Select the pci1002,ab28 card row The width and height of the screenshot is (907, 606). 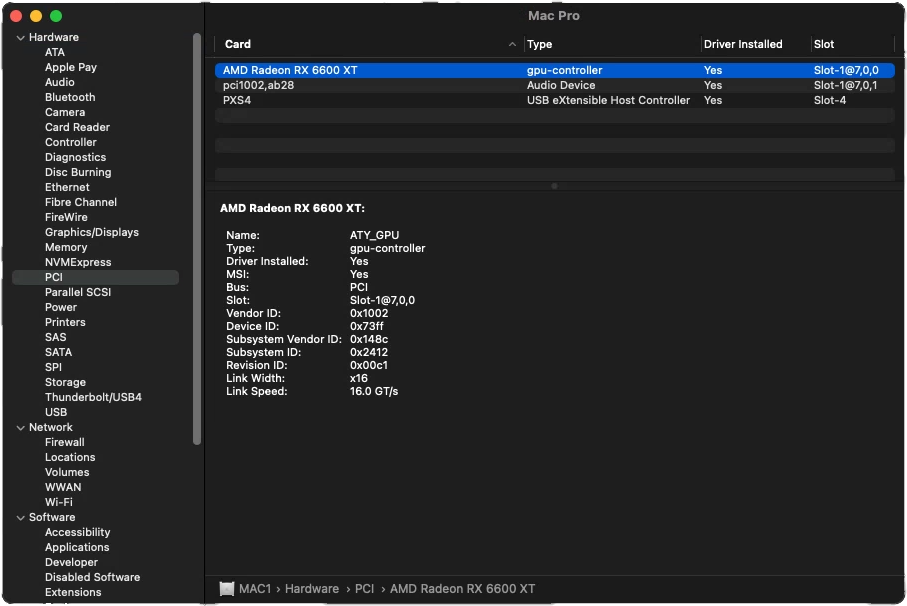coord(554,86)
